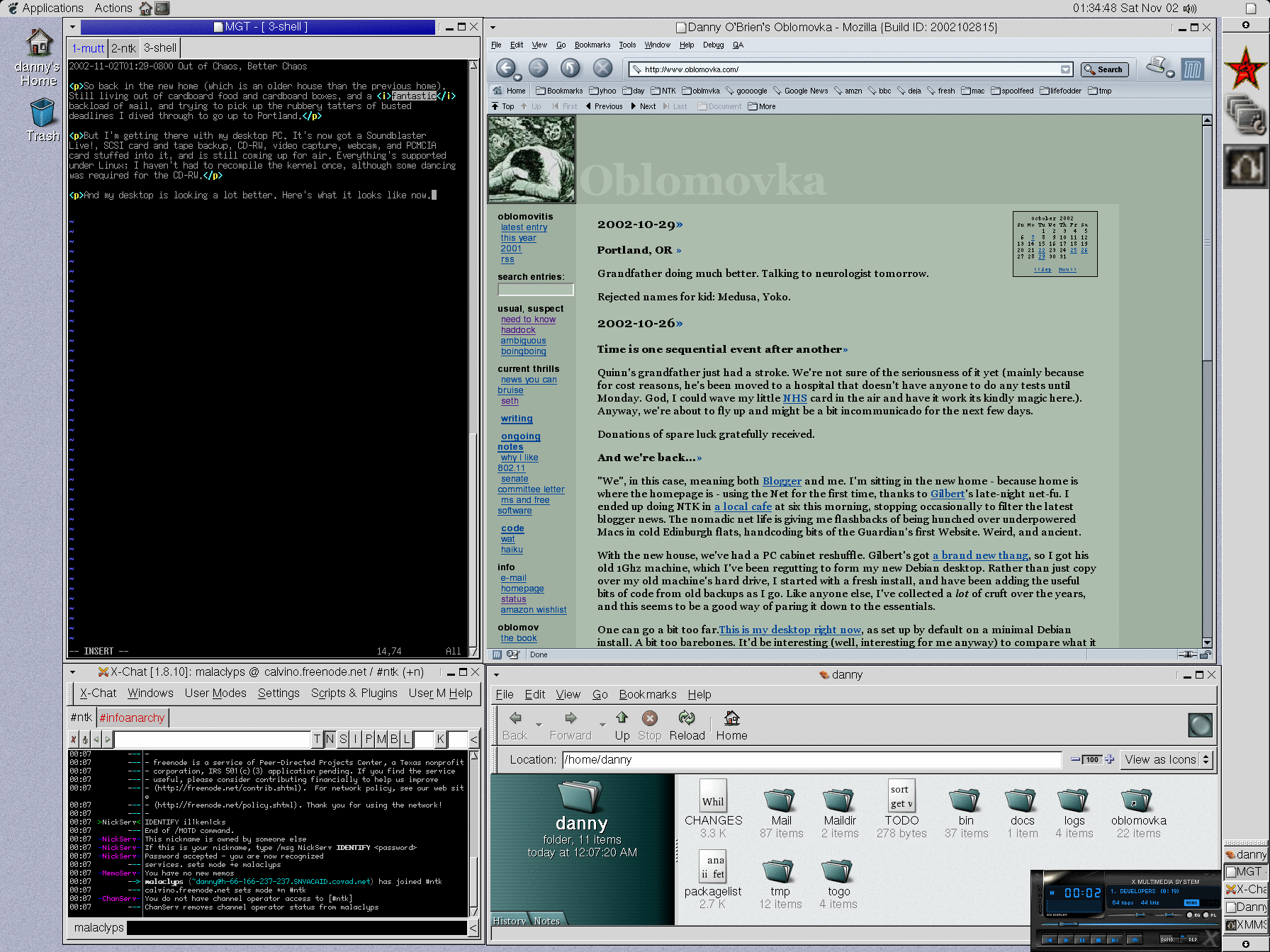Open the yhoo bookmarks folder in Mozilla
Screen dimensions: 1270x952
pos(602,91)
